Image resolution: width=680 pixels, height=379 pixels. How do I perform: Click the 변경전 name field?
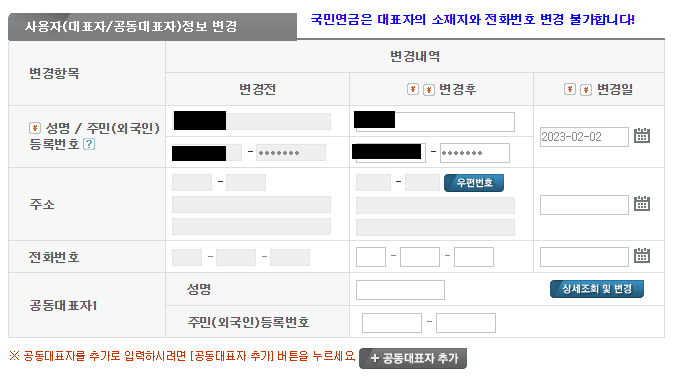pos(252,121)
